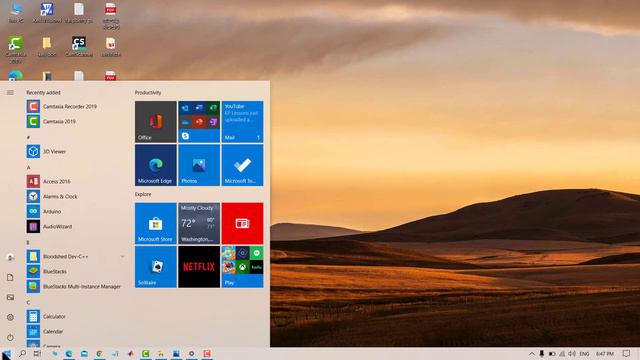Open the Play games folder tile
This screenshot has height=360, width=640.
[242, 267]
